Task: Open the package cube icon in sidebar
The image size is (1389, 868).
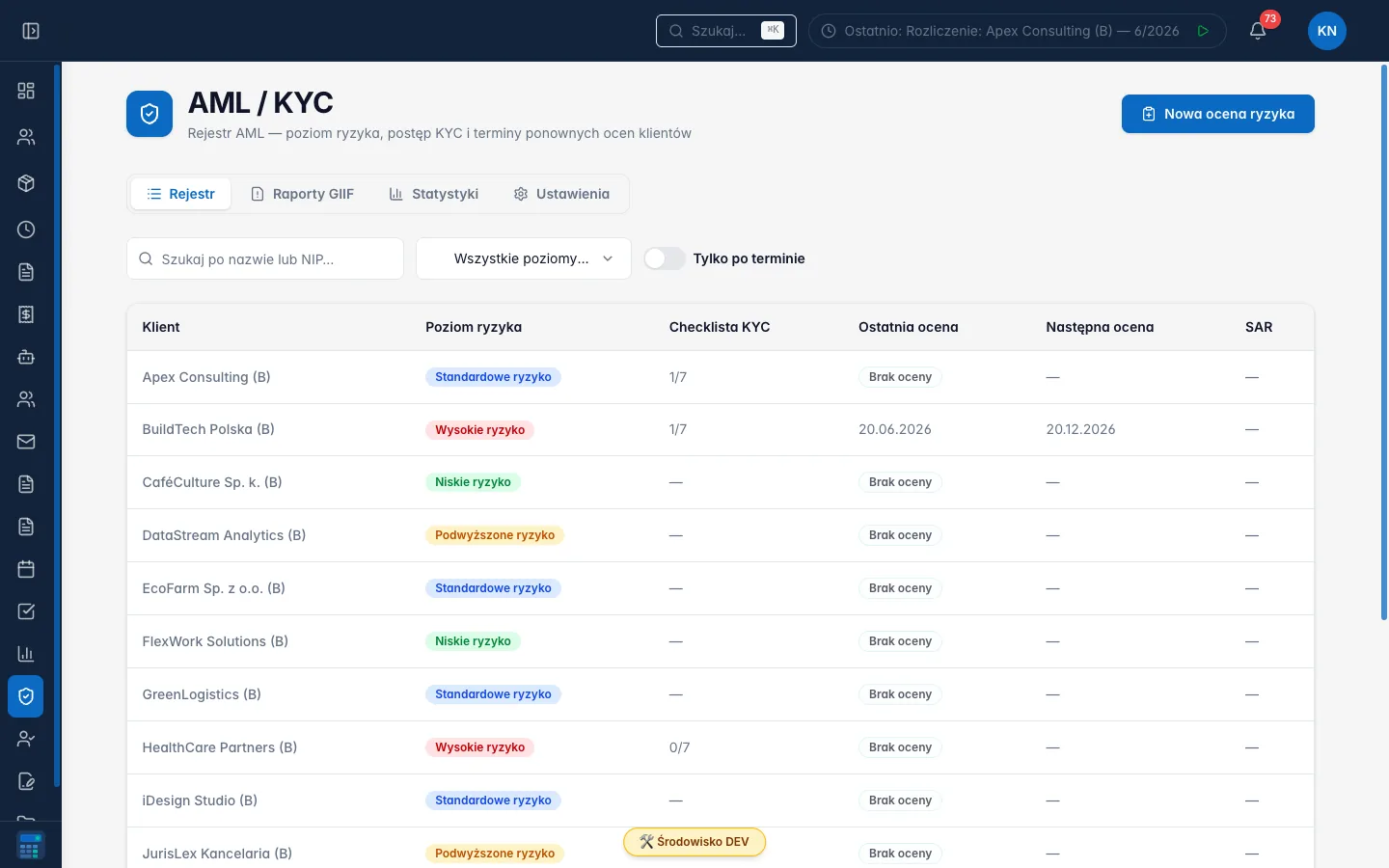Action: tap(26, 183)
